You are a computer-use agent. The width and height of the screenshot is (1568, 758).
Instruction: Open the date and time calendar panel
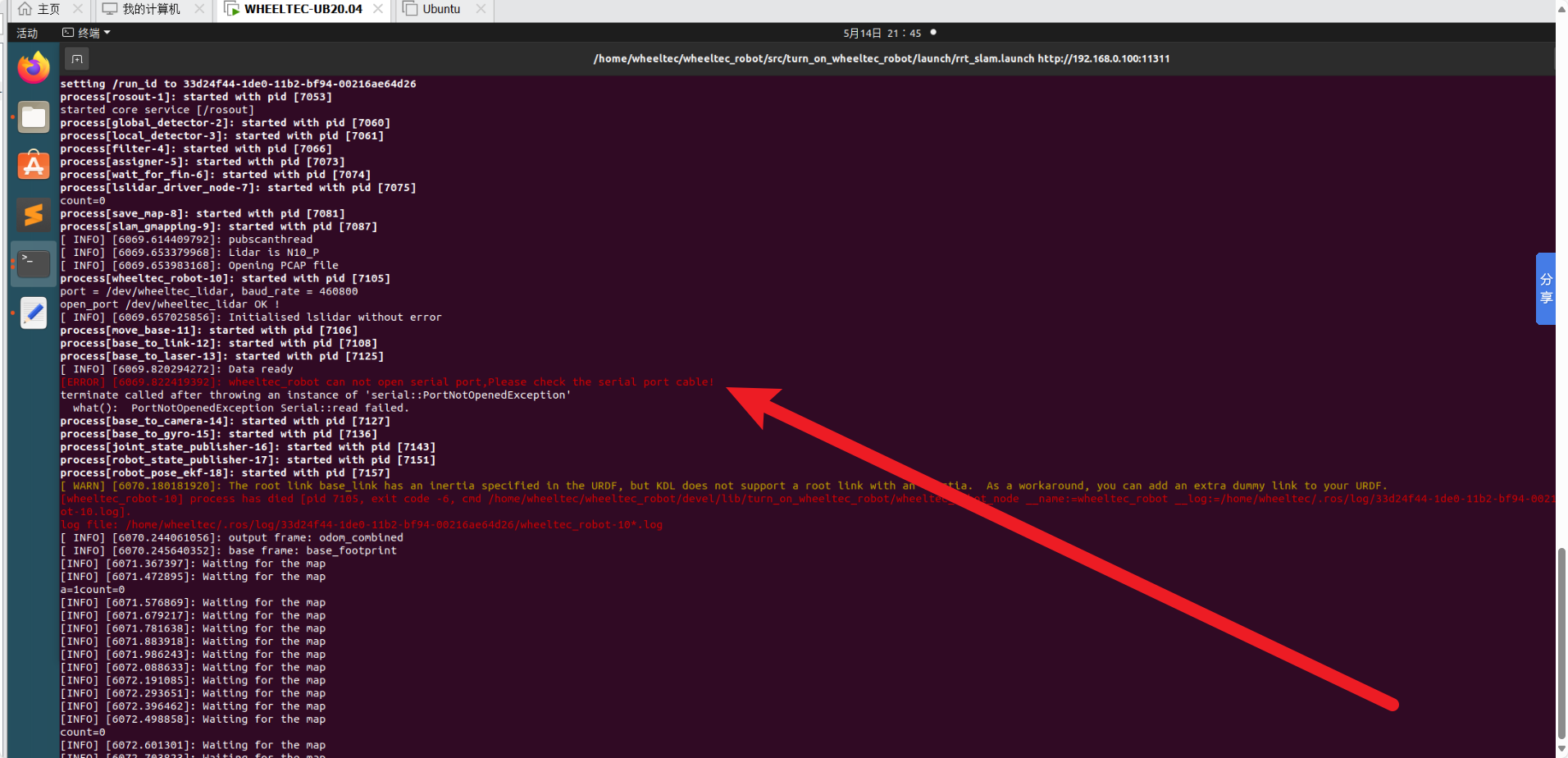(882, 33)
